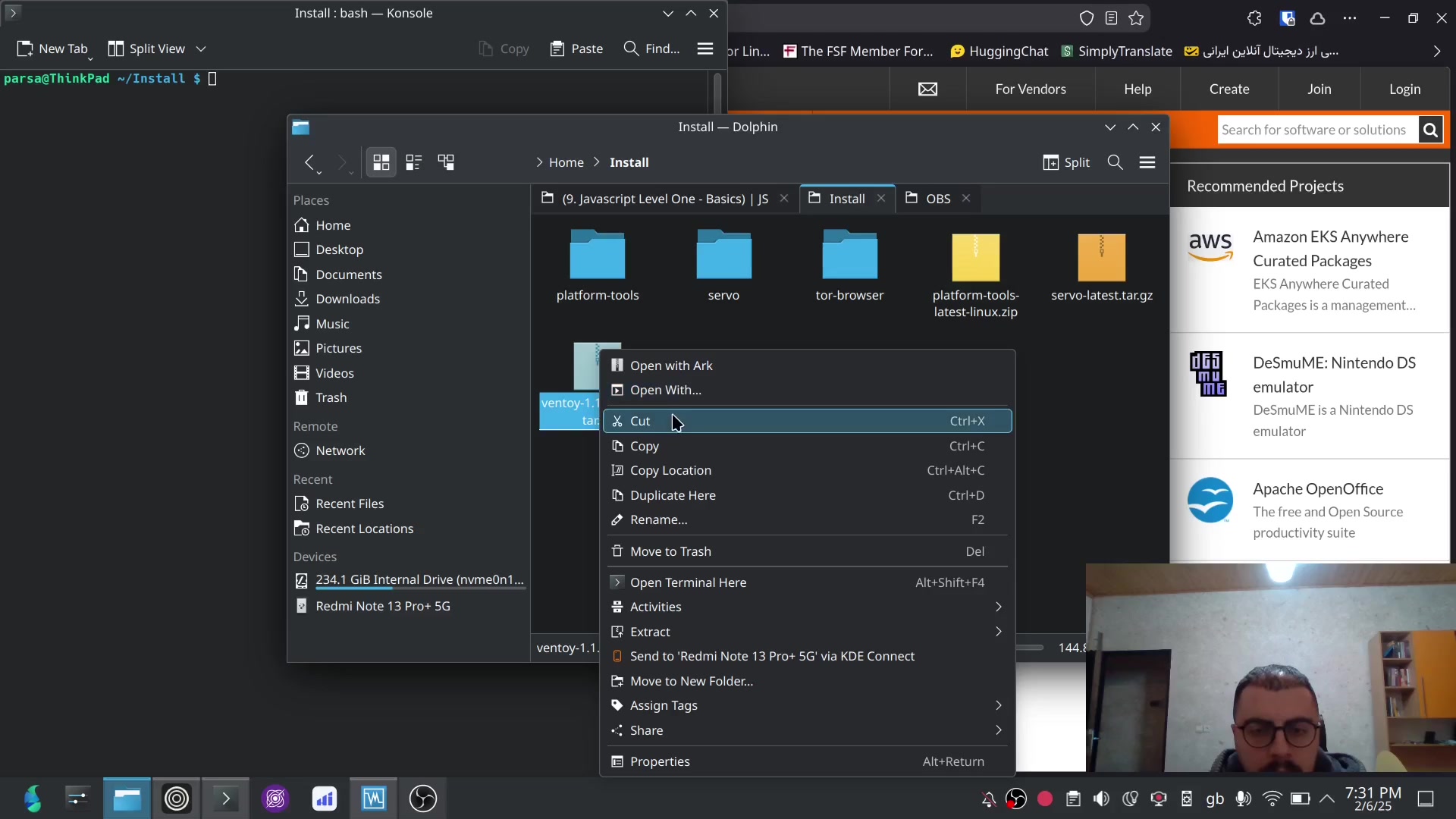Image resolution: width=1456 pixels, height=819 pixels.
Task: Click the Split button in Dolphin toolbar
Action: click(x=1066, y=162)
